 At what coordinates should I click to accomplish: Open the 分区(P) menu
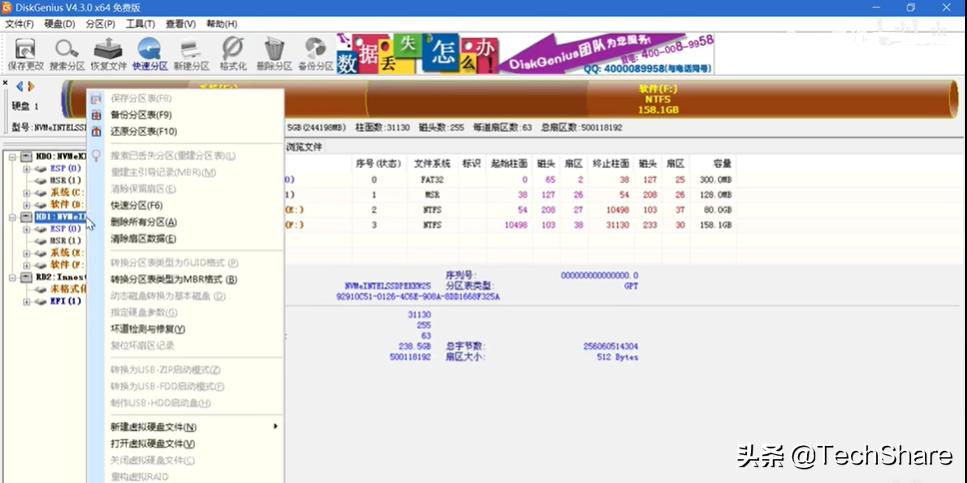click(x=101, y=24)
